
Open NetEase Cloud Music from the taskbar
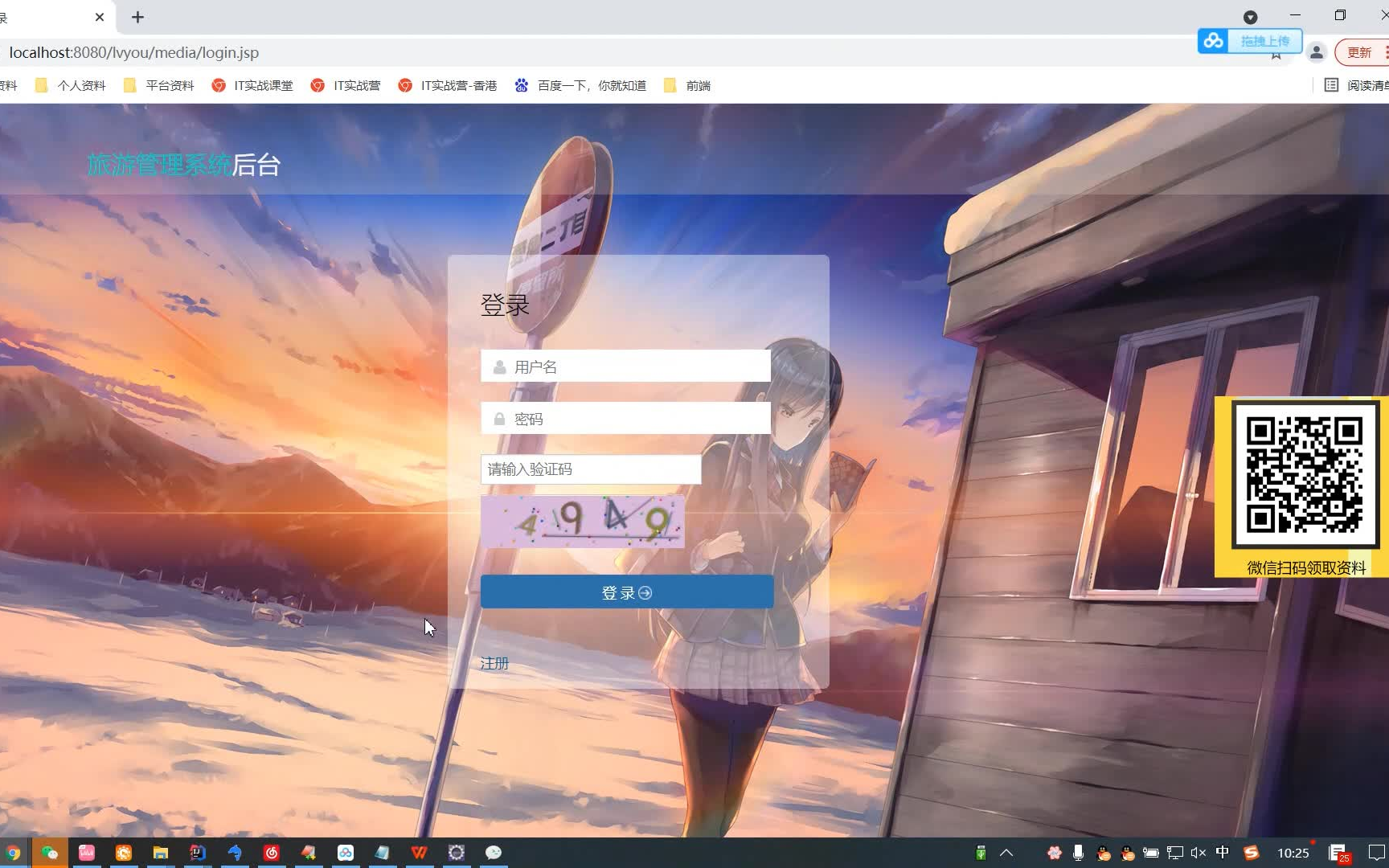pyautogui.click(x=272, y=853)
